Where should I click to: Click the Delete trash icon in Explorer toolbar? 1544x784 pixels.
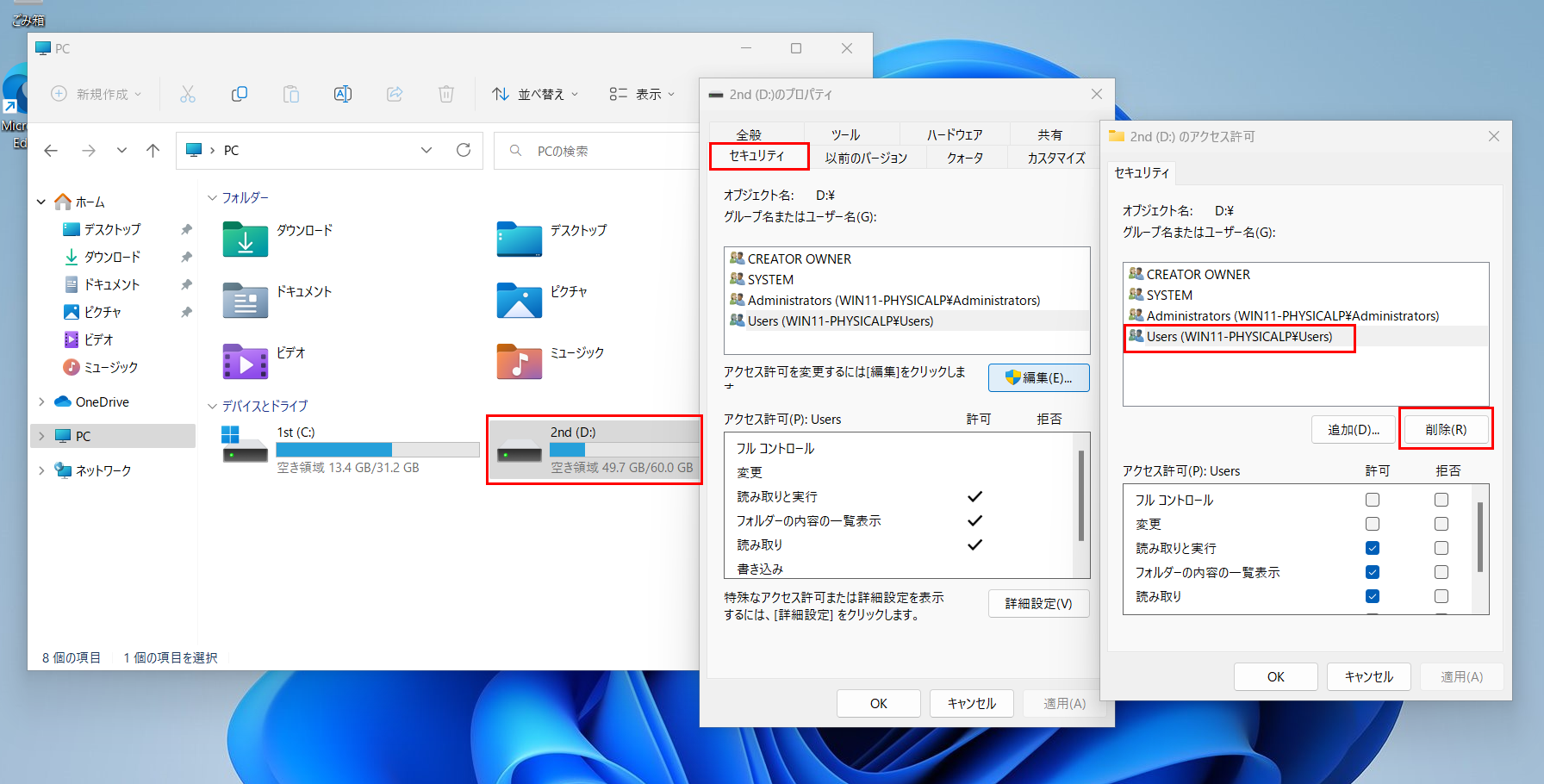pyautogui.click(x=446, y=94)
